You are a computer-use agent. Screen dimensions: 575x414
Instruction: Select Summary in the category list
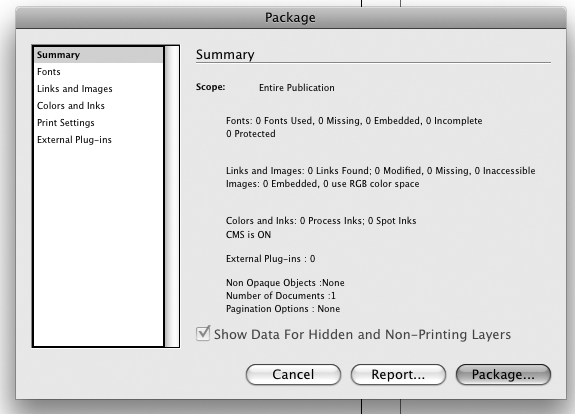click(x=98, y=55)
